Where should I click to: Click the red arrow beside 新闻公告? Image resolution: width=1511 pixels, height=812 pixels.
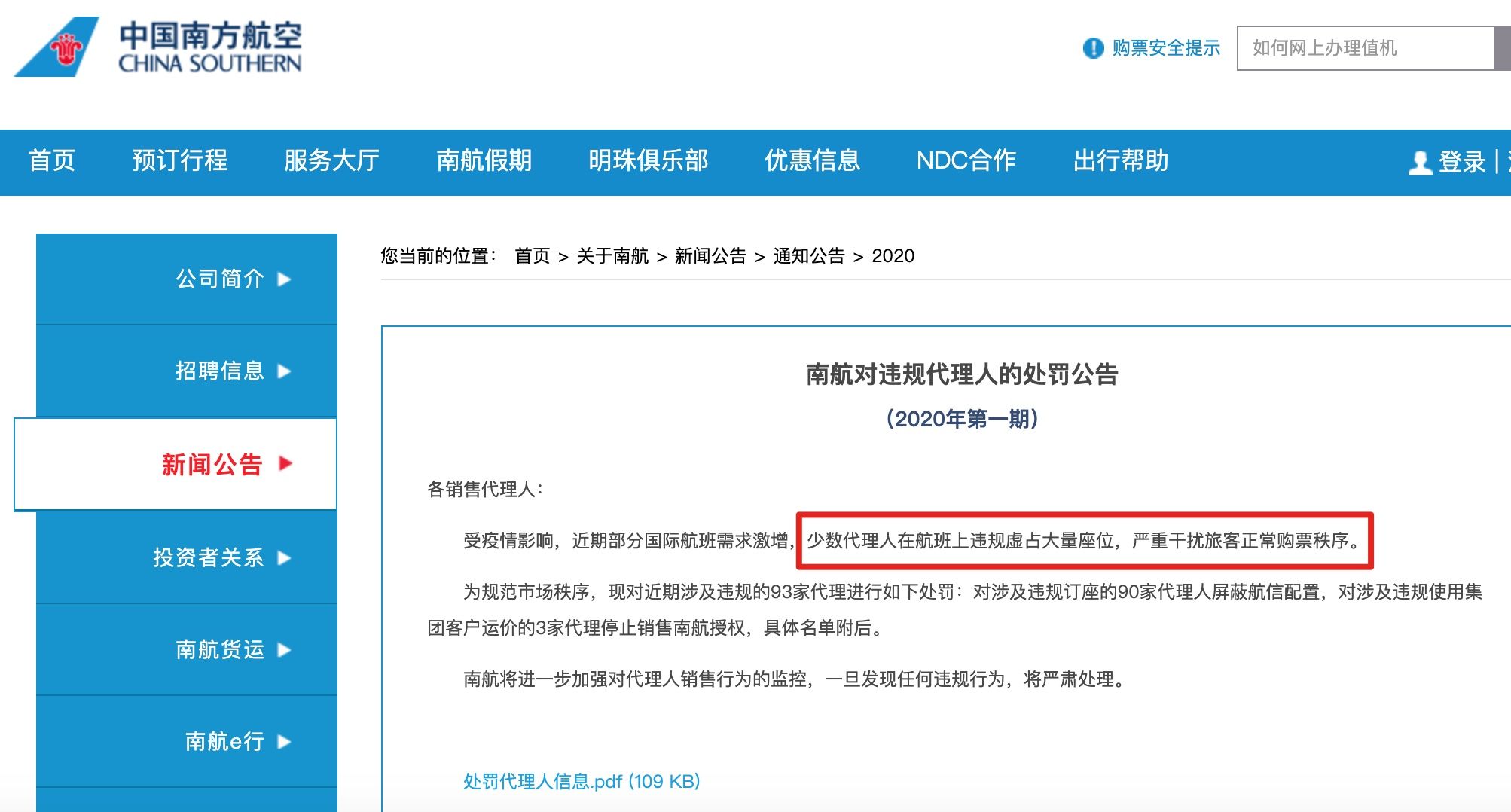(x=285, y=463)
